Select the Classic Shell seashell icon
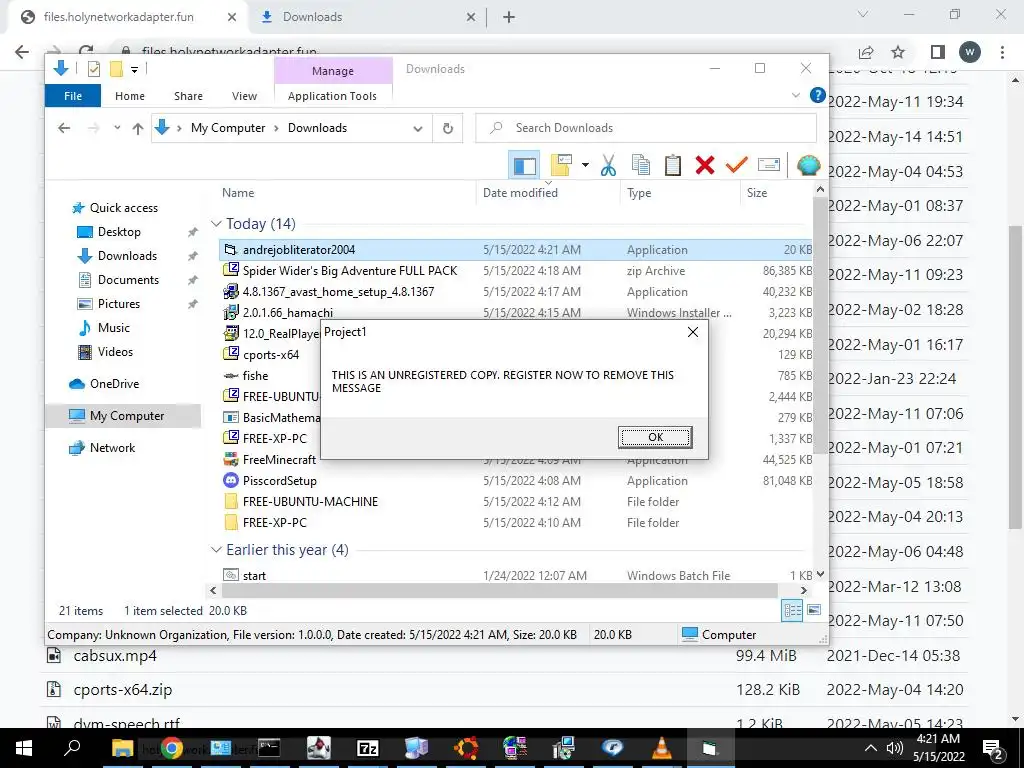Viewport: 1024px width, 768px height. coord(808,165)
